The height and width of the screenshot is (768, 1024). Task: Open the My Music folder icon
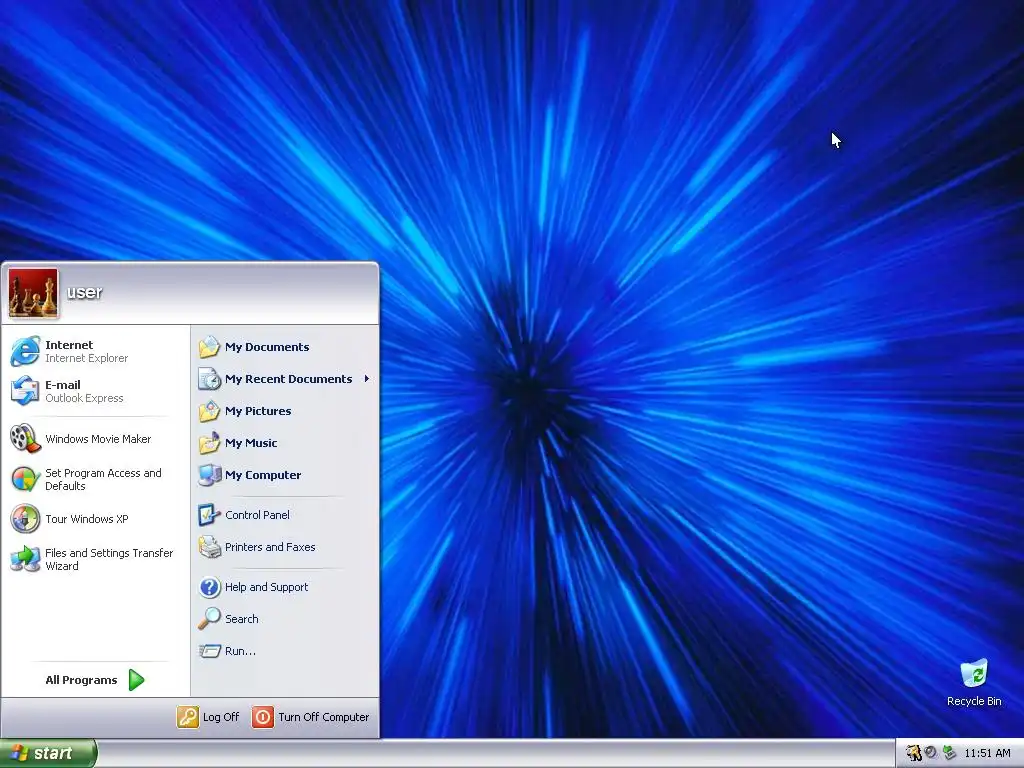coord(210,443)
